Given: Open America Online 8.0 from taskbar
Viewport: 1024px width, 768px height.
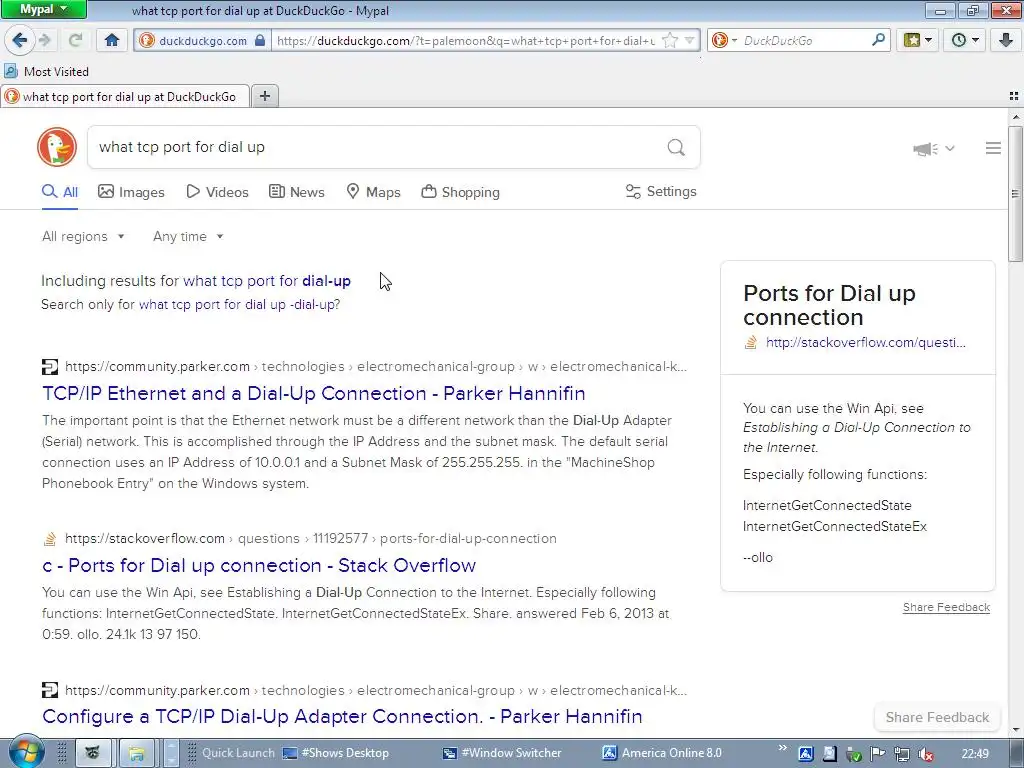Looking at the screenshot, I should (x=662, y=753).
